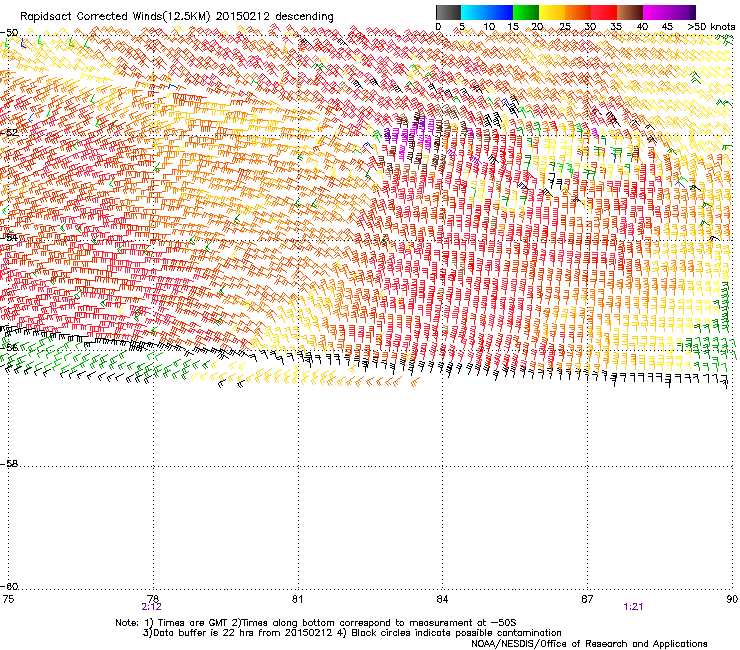Click the green 15-20 knots legend segment
Viewport: 740px width, 650px height.
pyautogui.click(x=526, y=12)
